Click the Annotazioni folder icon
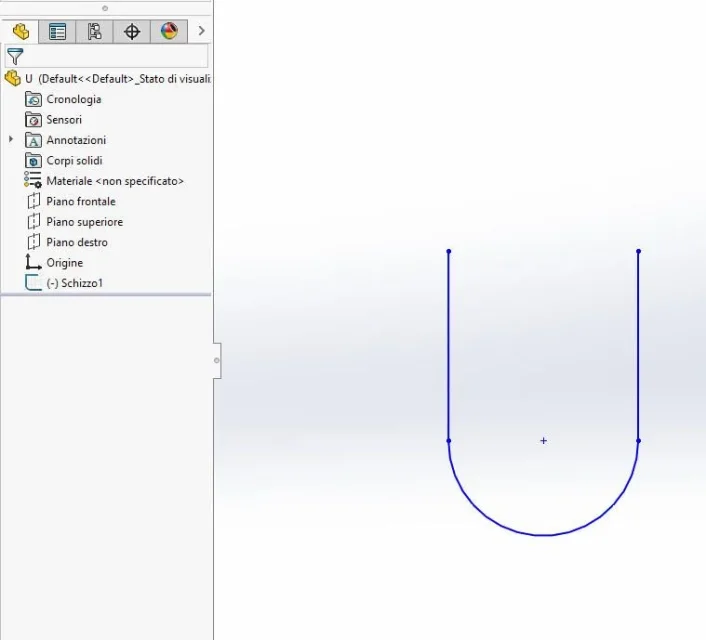The height and width of the screenshot is (640, 706). [33, 140]
